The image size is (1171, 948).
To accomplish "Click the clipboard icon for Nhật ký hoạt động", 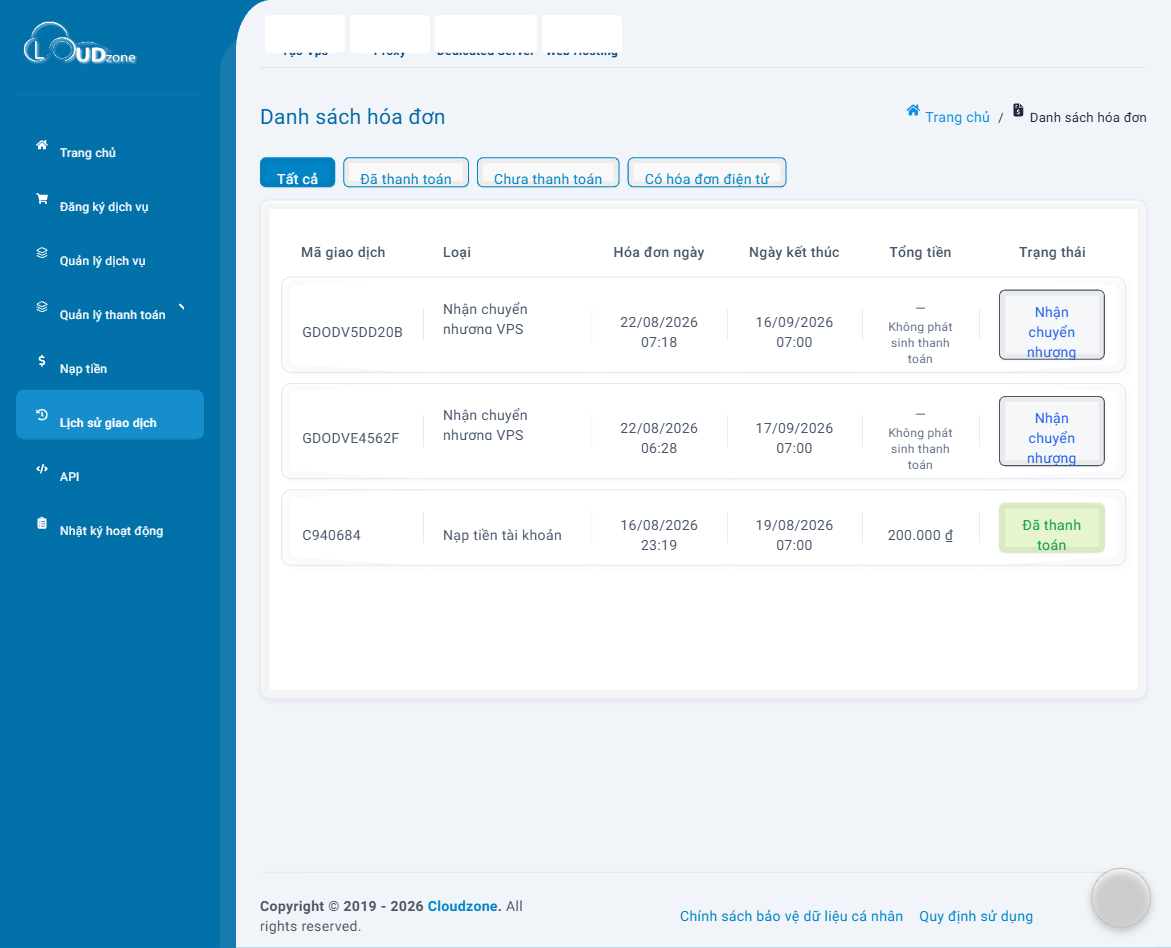I will (x=42, y=523).
